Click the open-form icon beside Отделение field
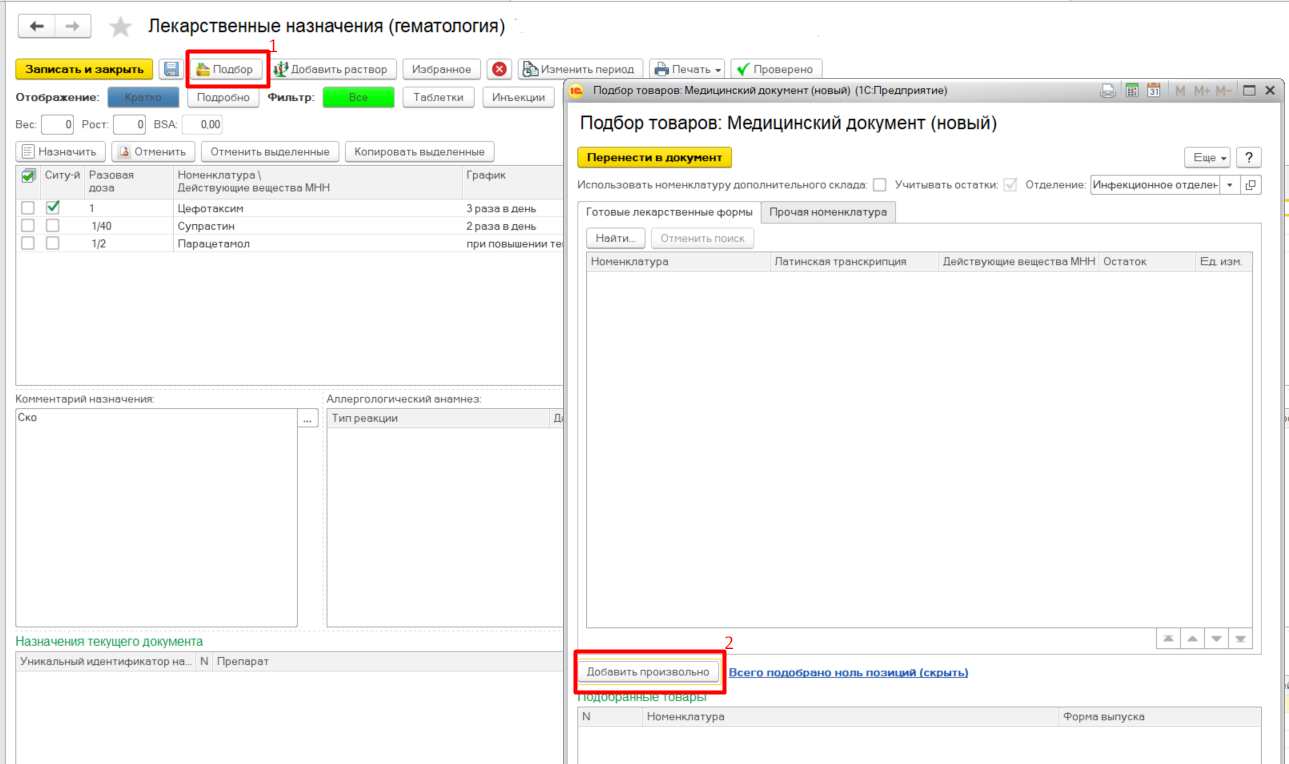 [1250, 185]
